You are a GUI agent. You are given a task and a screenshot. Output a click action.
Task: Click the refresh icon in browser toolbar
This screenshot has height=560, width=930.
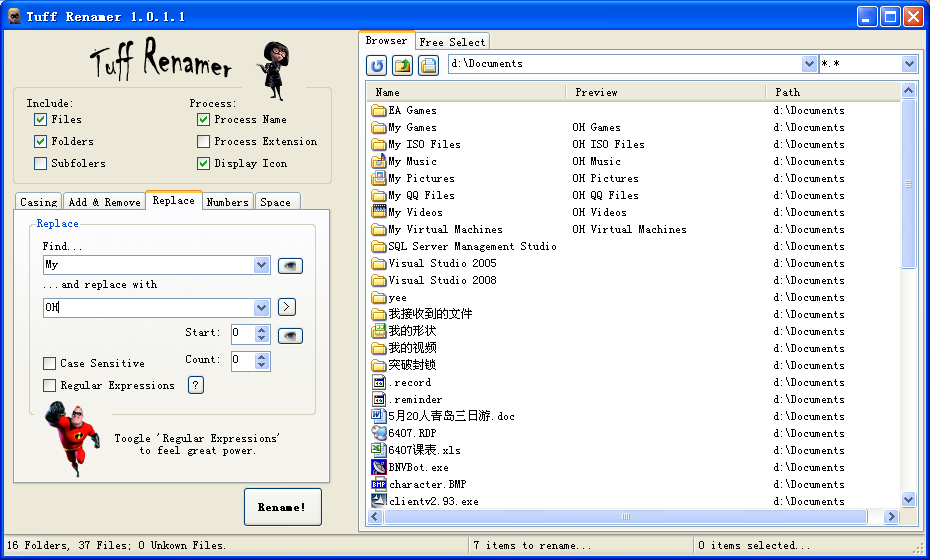(x=377, y=66)
